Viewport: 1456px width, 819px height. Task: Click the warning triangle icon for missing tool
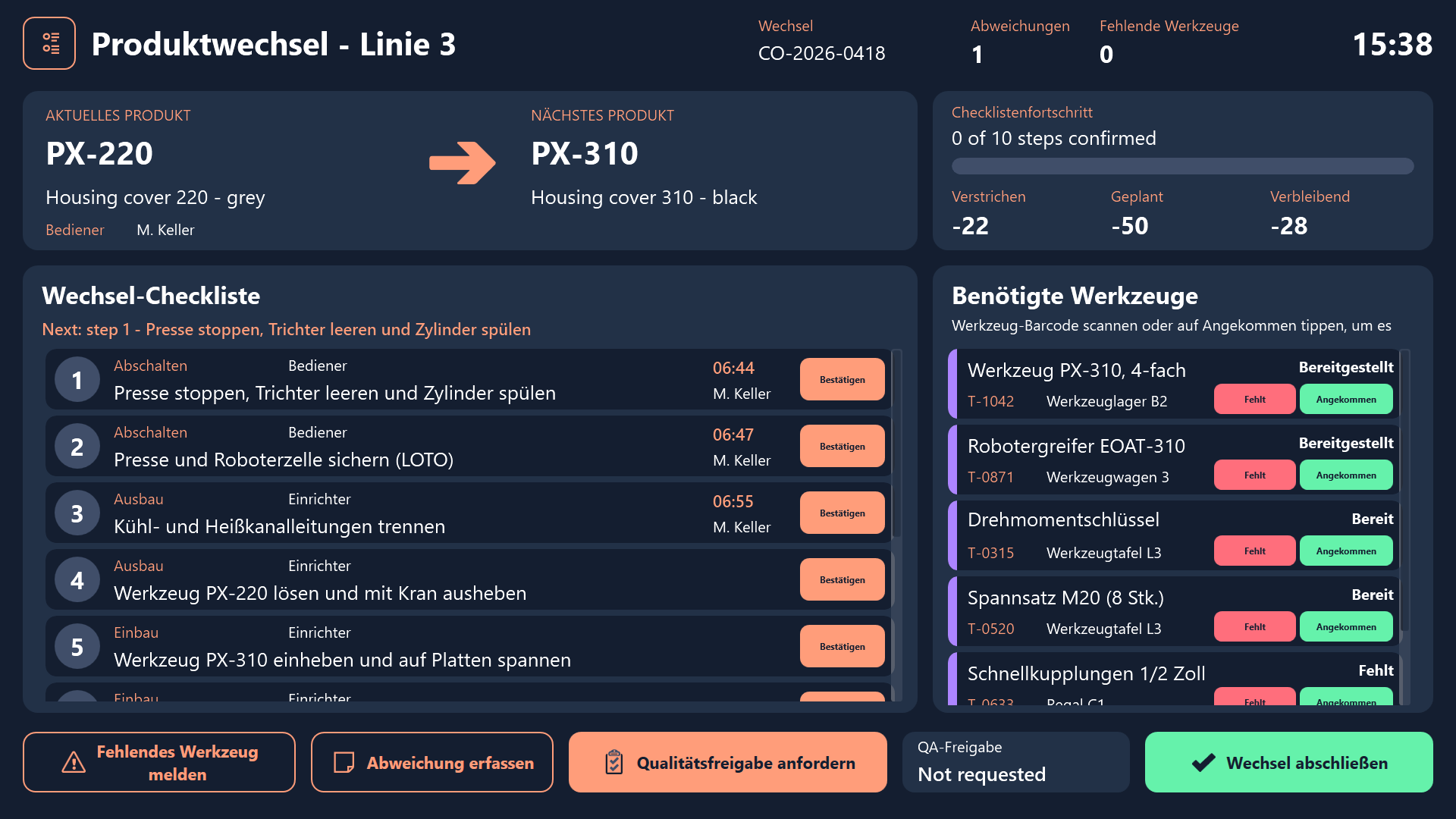pyautogui.click(x=74, y=762)
